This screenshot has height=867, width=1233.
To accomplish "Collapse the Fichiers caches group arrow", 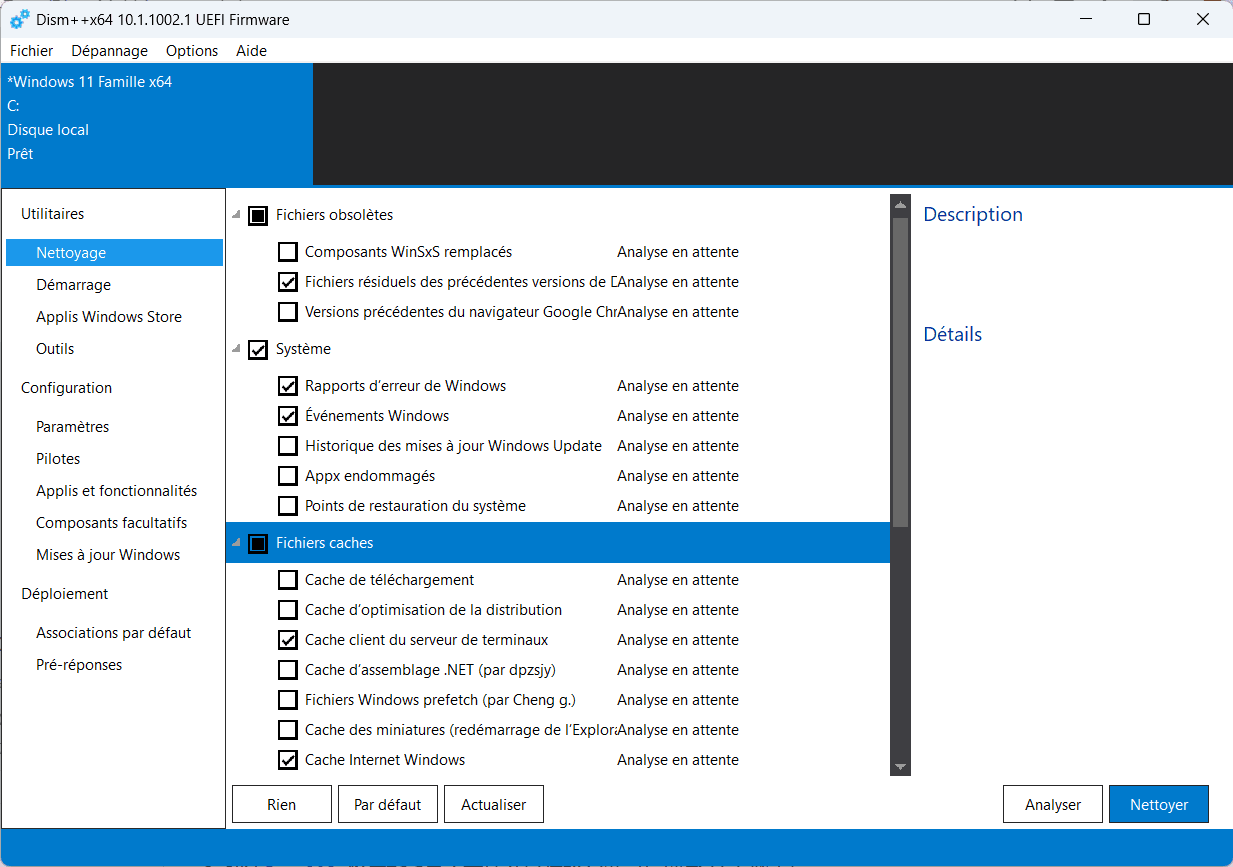I will pyautogui.click(x=237, y=543).
